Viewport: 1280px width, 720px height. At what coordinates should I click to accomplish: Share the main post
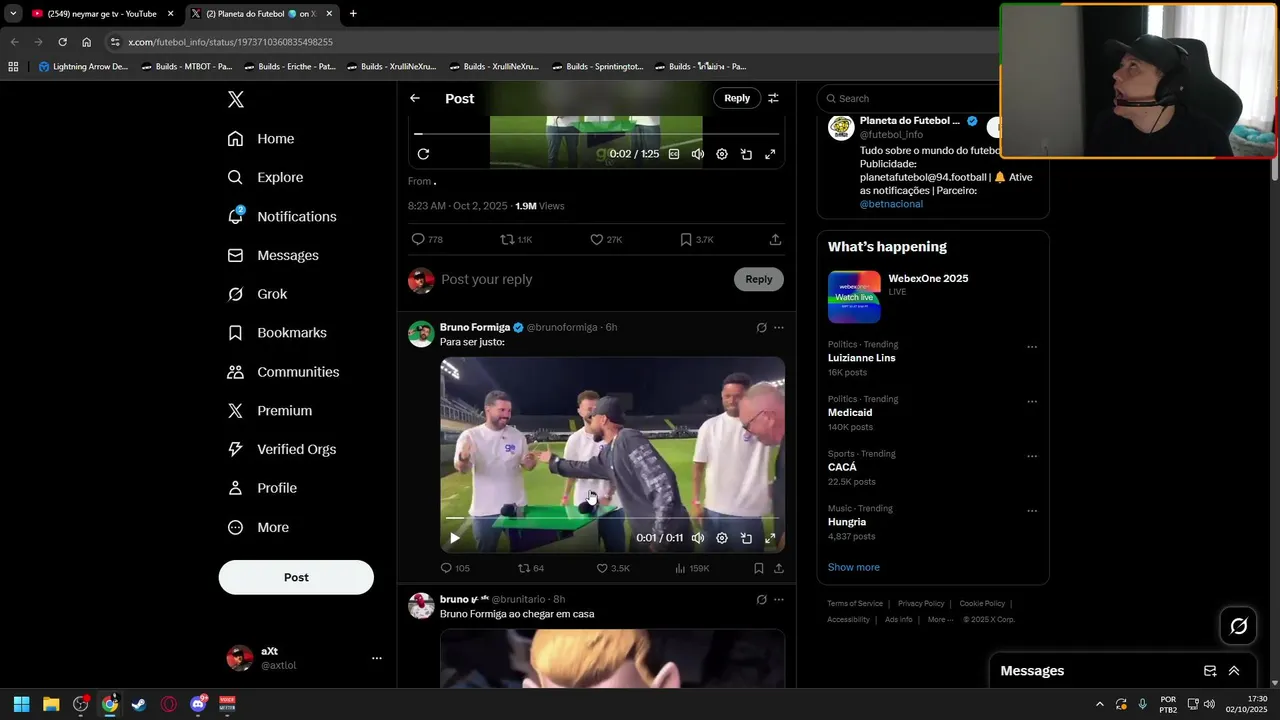point(775,240)
